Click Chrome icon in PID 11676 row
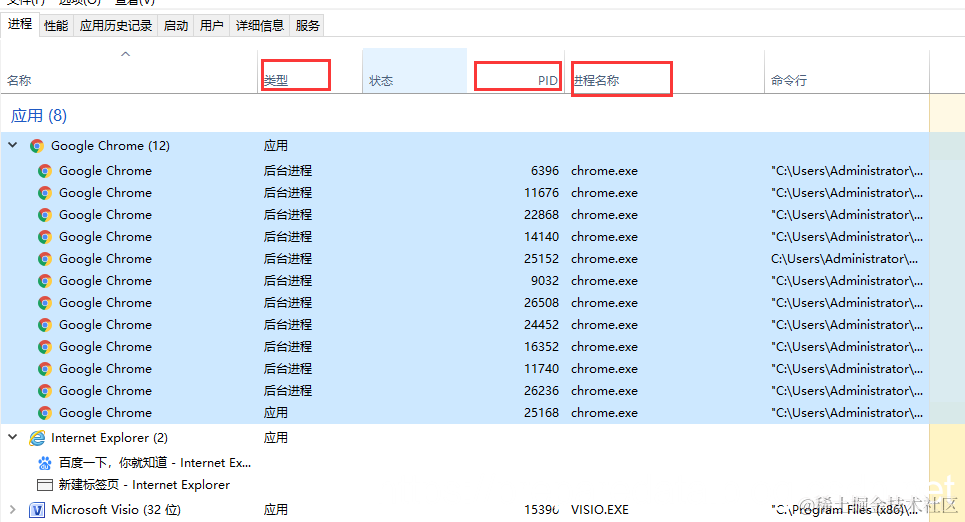Viewport: 965px width, 522px height. 45,193
